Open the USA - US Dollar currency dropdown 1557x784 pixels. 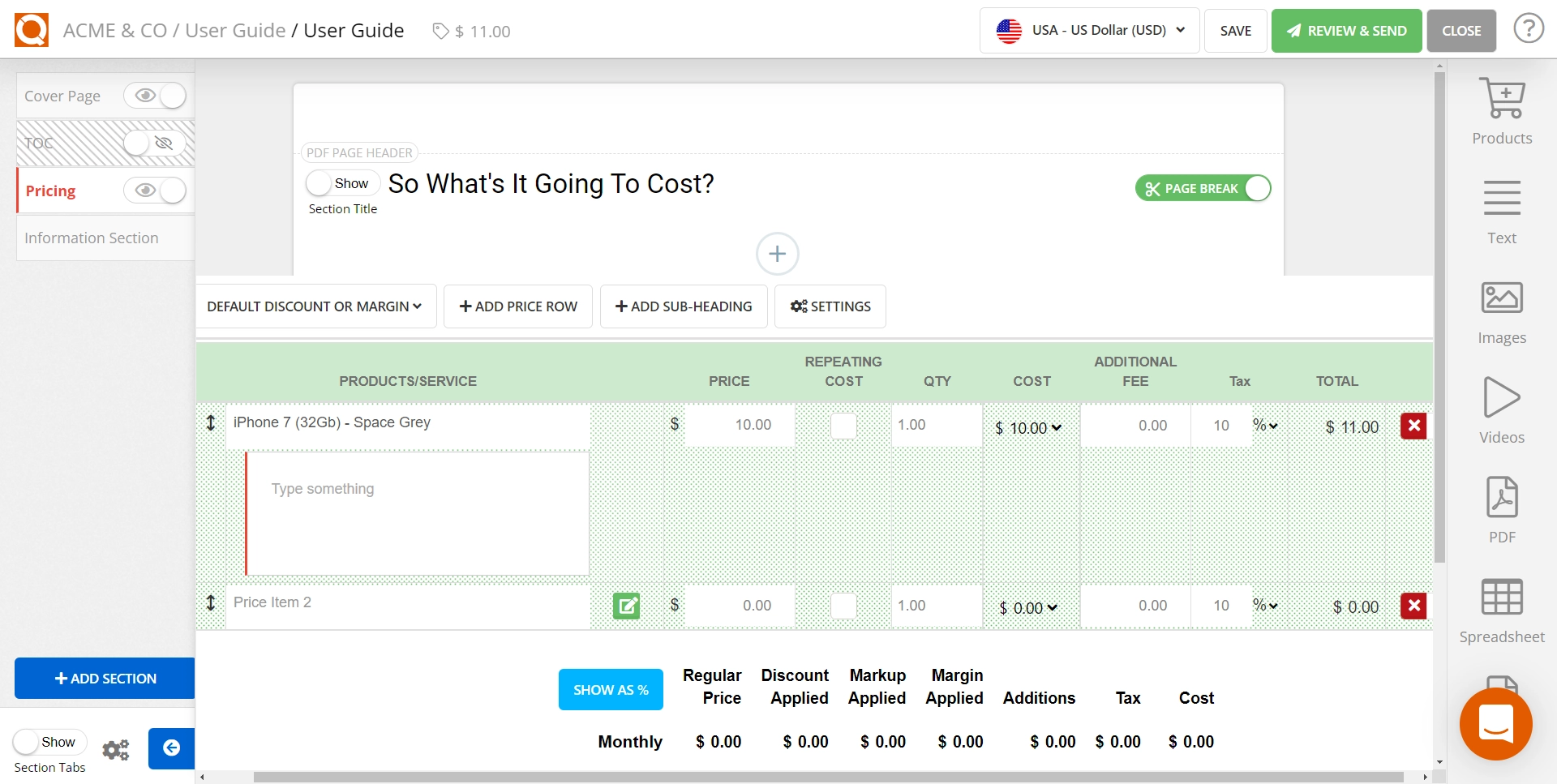click(1089, 31)
